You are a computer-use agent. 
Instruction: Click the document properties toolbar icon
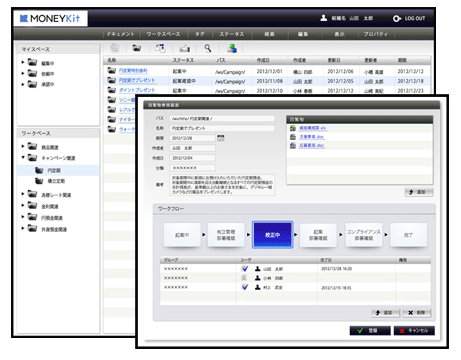160,48
